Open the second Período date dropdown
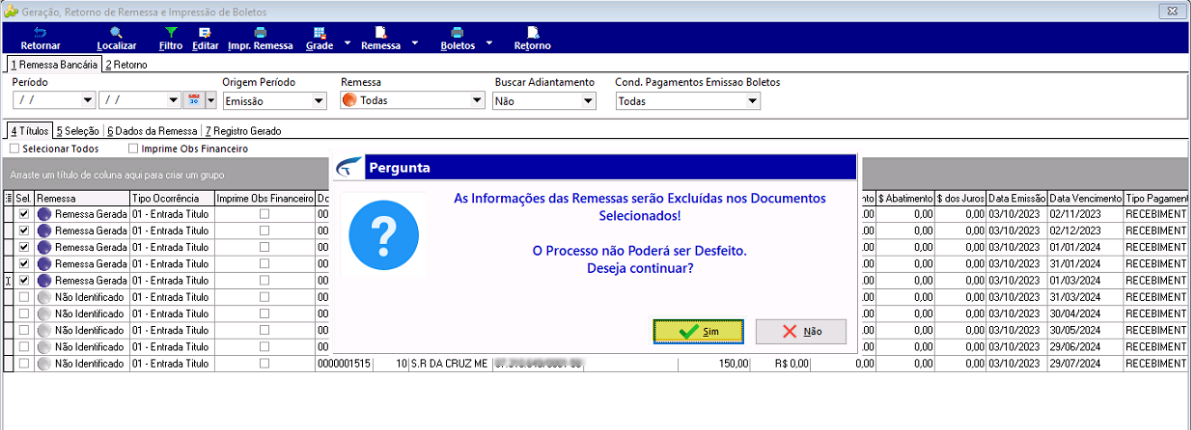Viewport: 1191px width, 430px height. click(175, 100)
